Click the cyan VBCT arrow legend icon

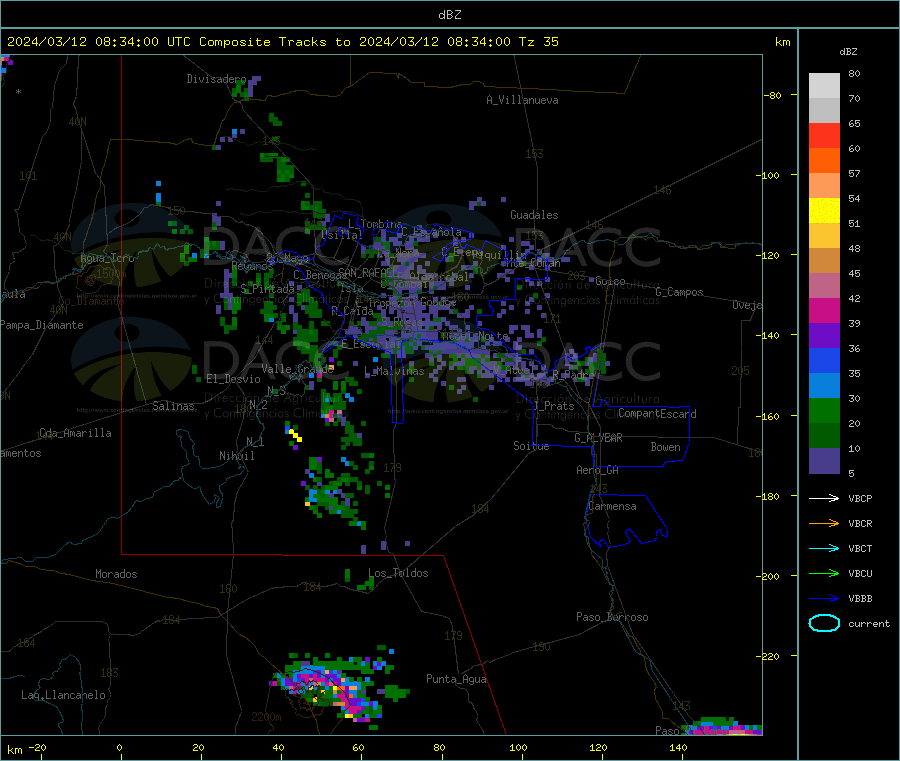coord(824,549)
